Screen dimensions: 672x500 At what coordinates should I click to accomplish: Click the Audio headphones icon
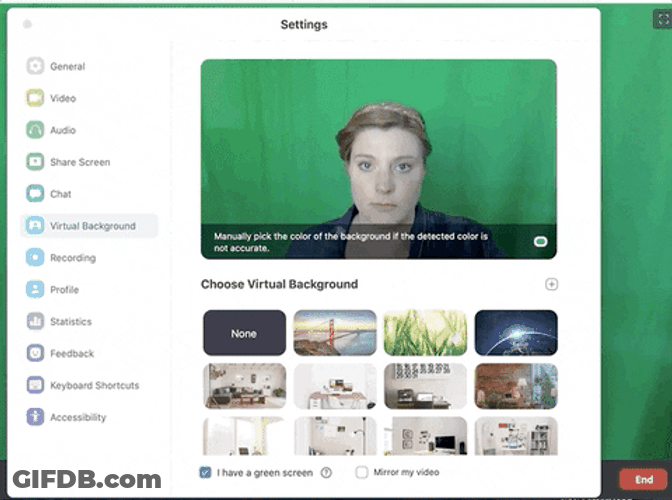35,130
